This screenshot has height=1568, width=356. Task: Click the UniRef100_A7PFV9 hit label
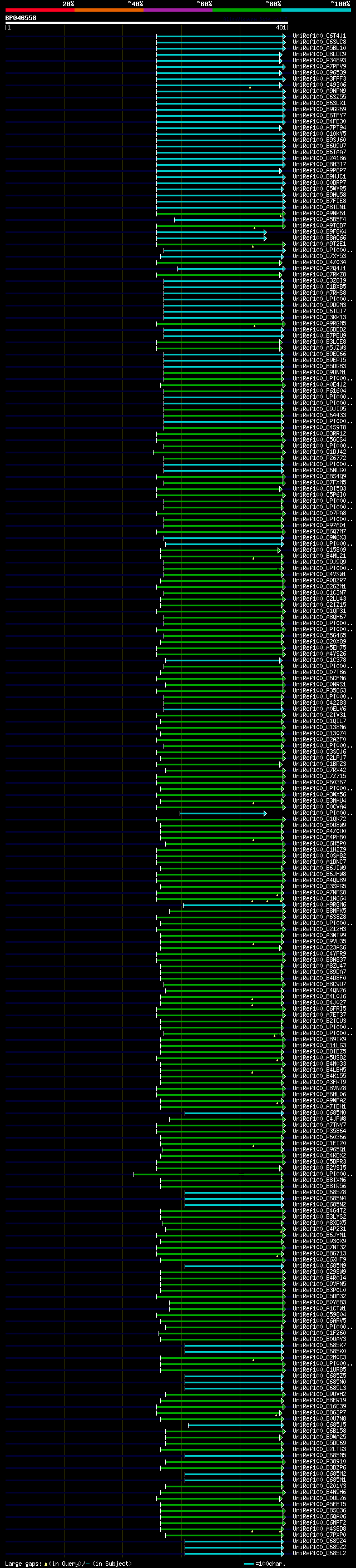coord(319,66)
